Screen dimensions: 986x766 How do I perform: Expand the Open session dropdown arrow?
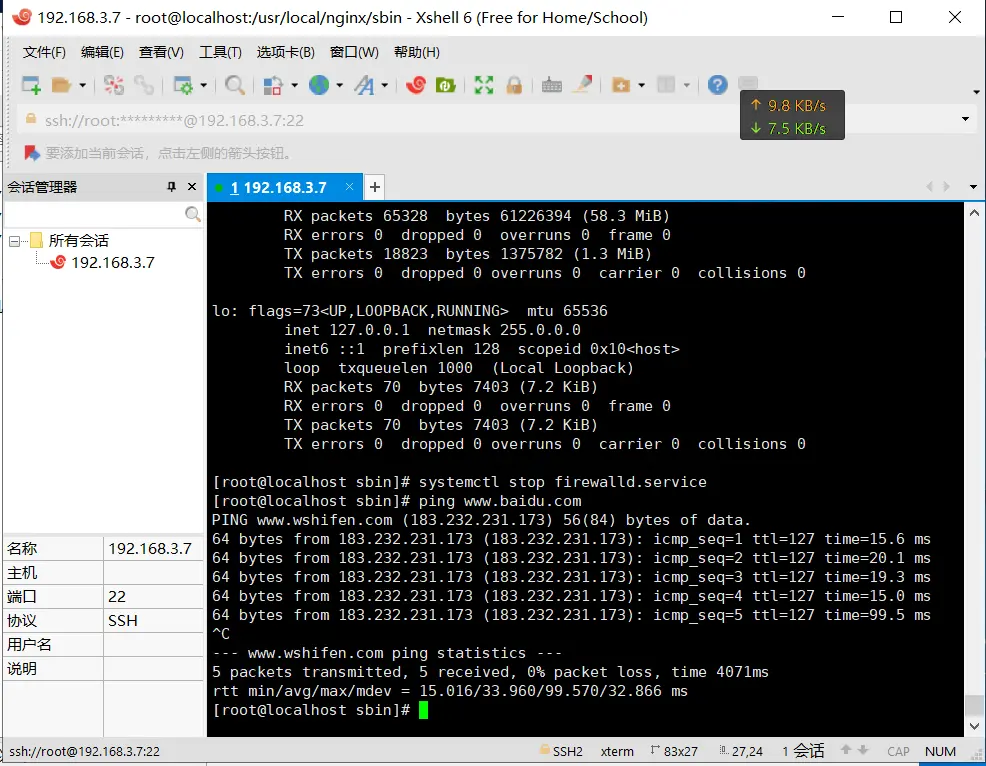pyautogui.click(x=82, y=85)
